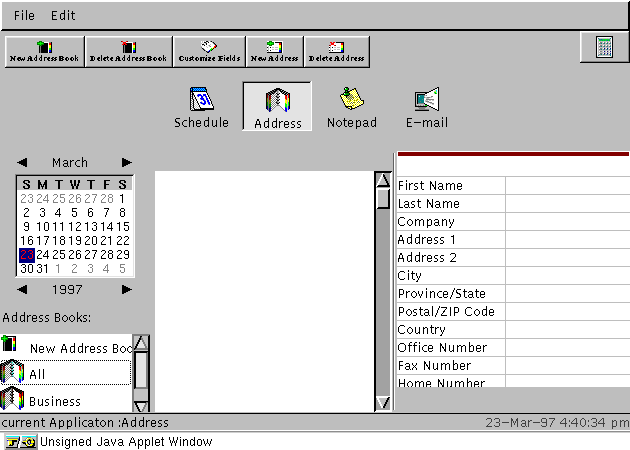The image size is (630, 450).
Task: Open Customize Fields from the toolbar
Action: [209, 51]
